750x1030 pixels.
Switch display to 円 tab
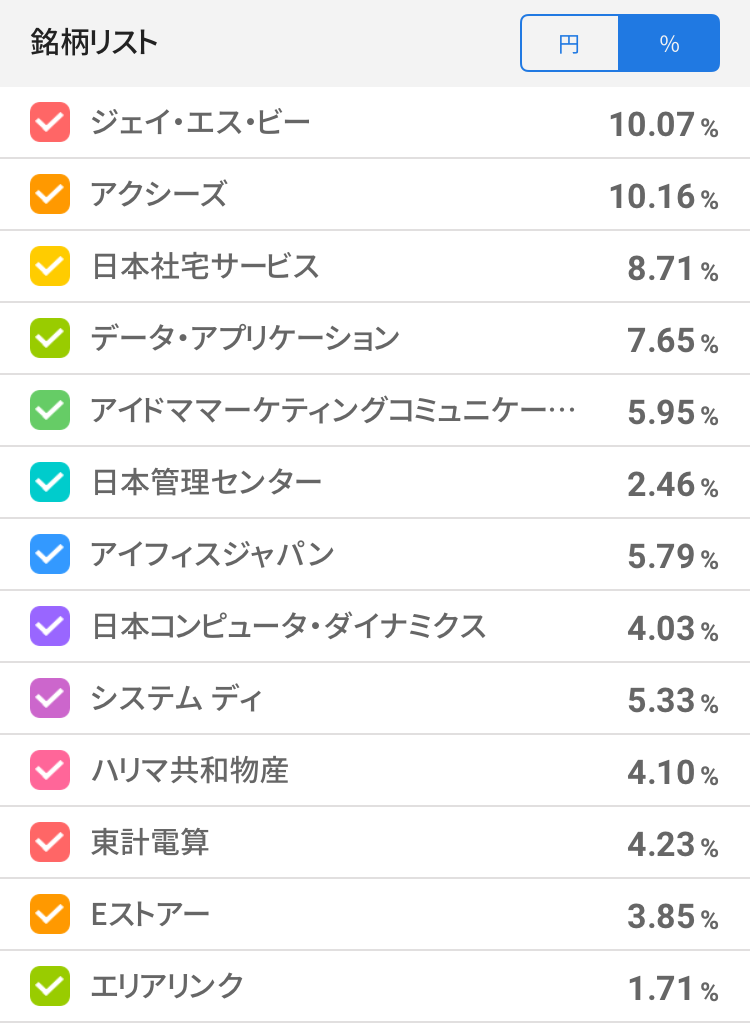point(569,44)
